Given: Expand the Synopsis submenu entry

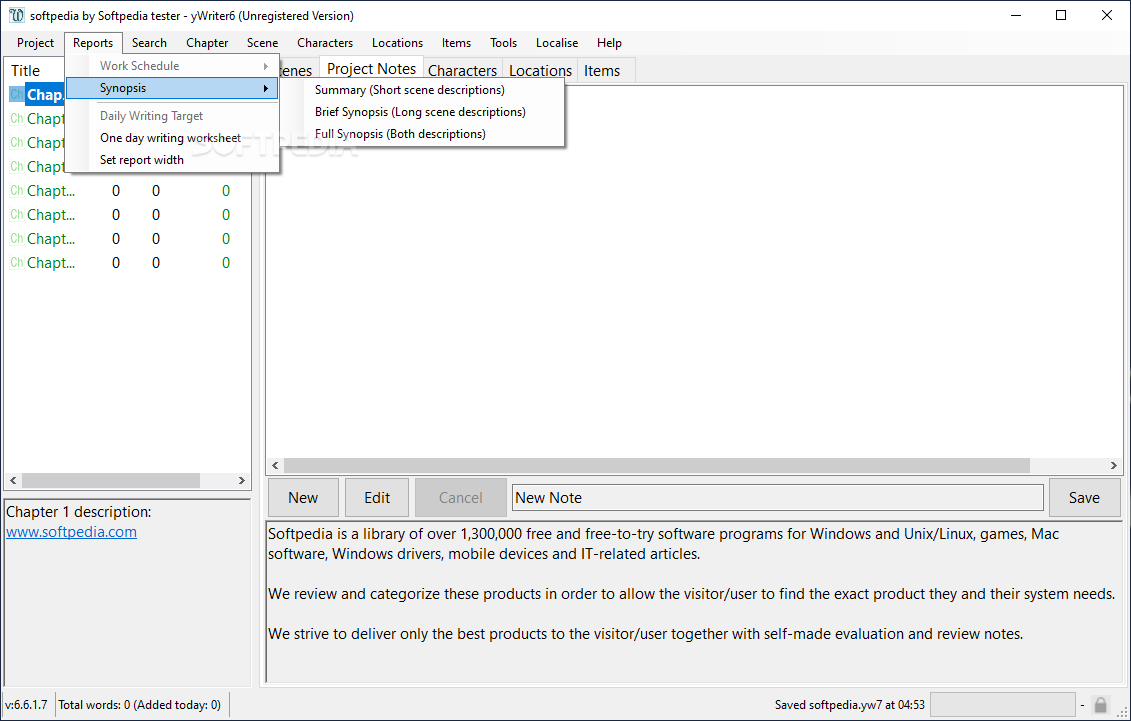Looking at the screenshot, I should tap(172, 88).
